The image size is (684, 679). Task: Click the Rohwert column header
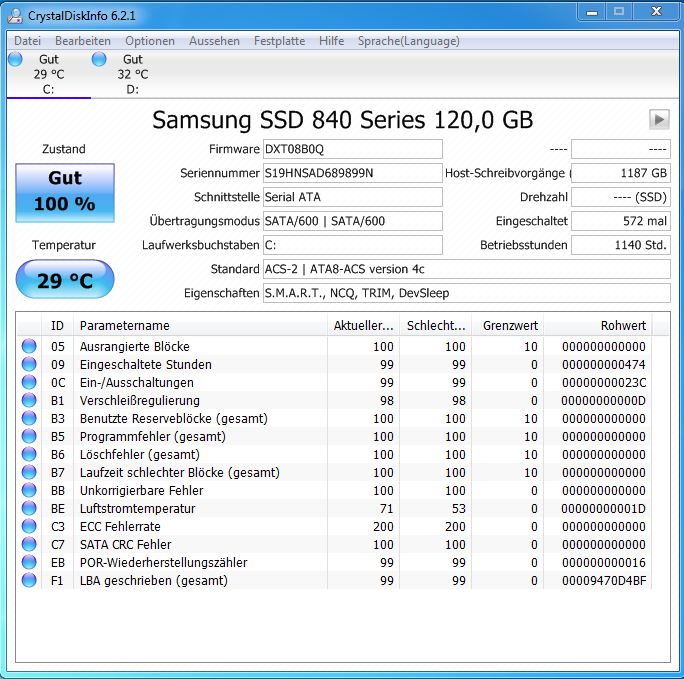(x=598, y=325)
